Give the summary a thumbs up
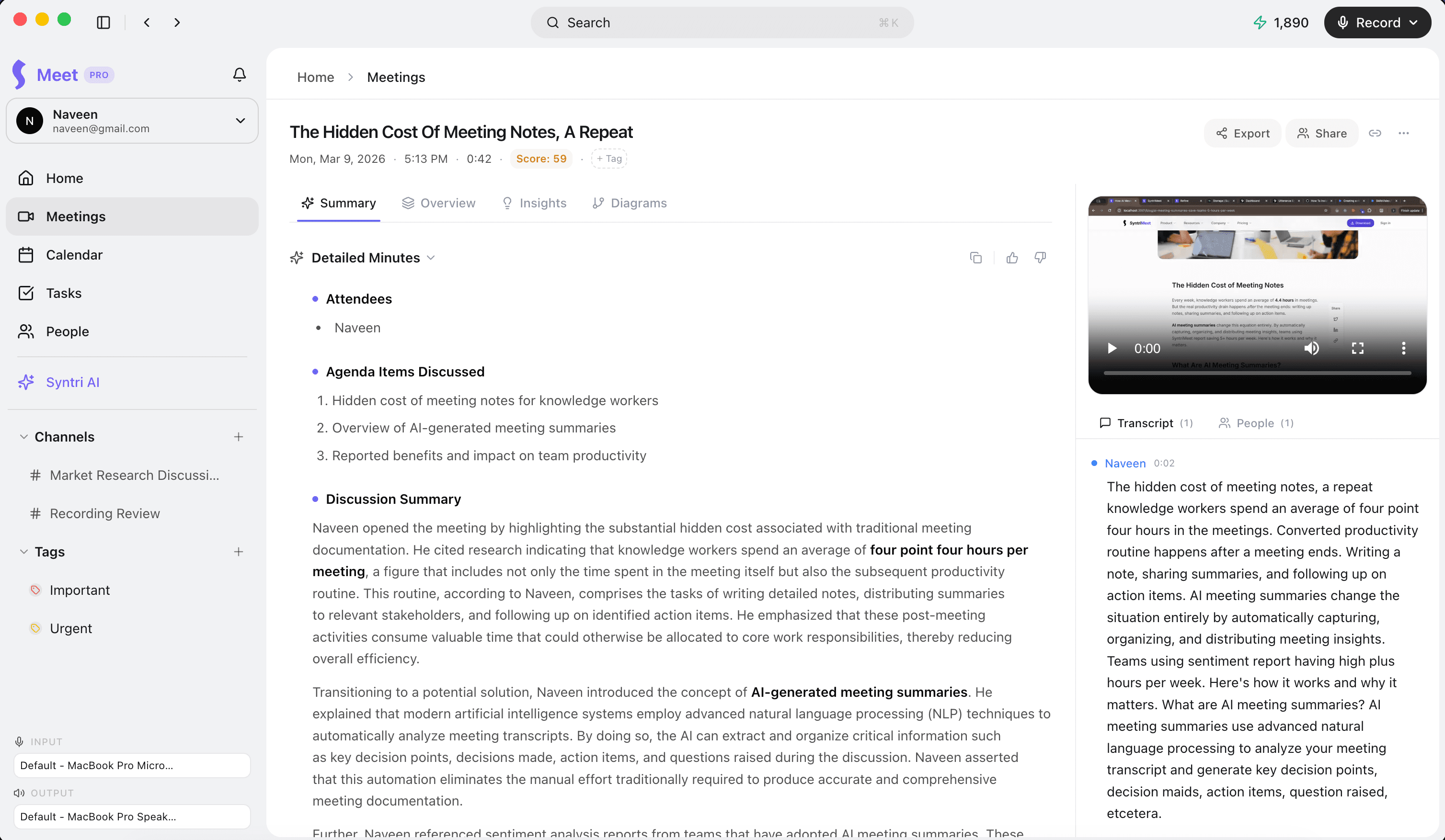1445x840 pixels. (x=1012, y=258)
